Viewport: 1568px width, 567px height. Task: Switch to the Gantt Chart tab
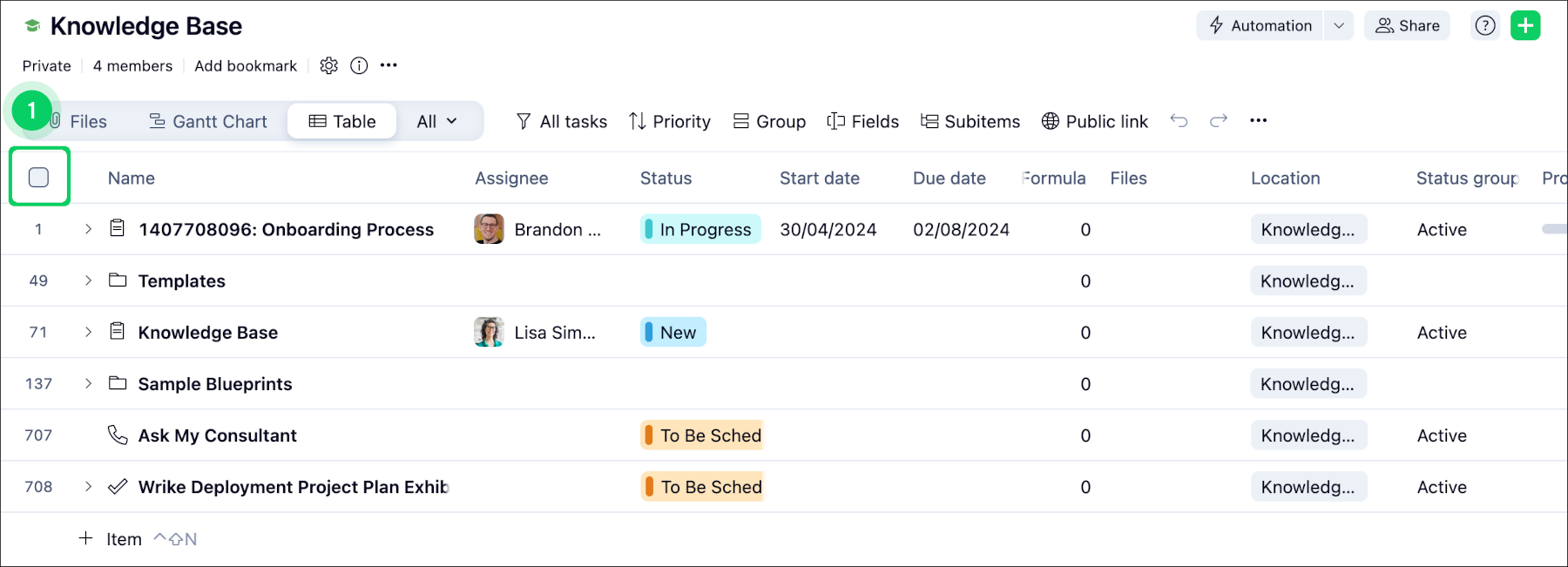click(208, 122)
